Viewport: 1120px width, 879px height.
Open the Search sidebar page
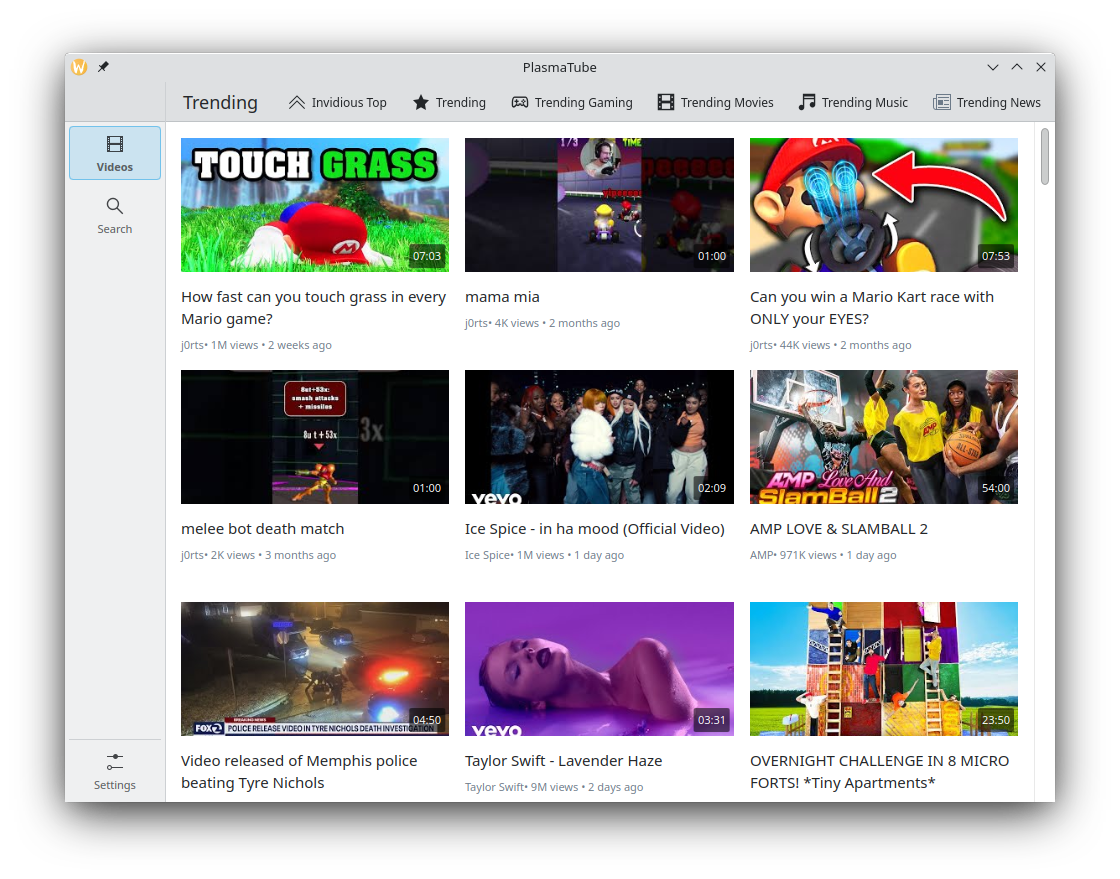(114, 216)
